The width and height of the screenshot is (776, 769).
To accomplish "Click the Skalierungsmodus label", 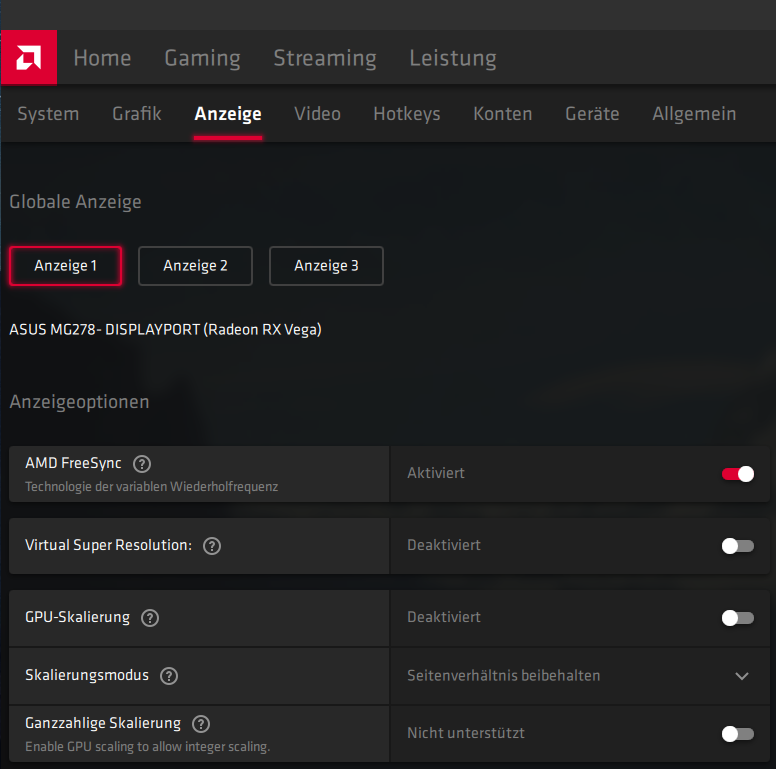I will click(x=87, y=675).
